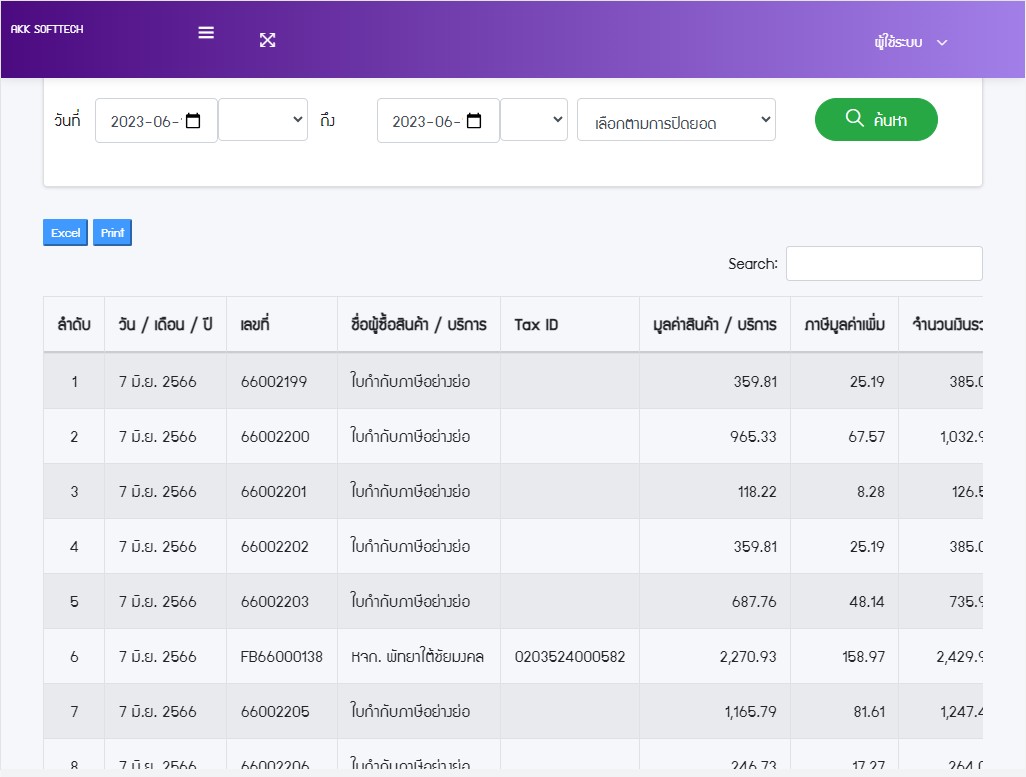
Task: Click the green ค้นหา search button
Action: tap(876, 120)
